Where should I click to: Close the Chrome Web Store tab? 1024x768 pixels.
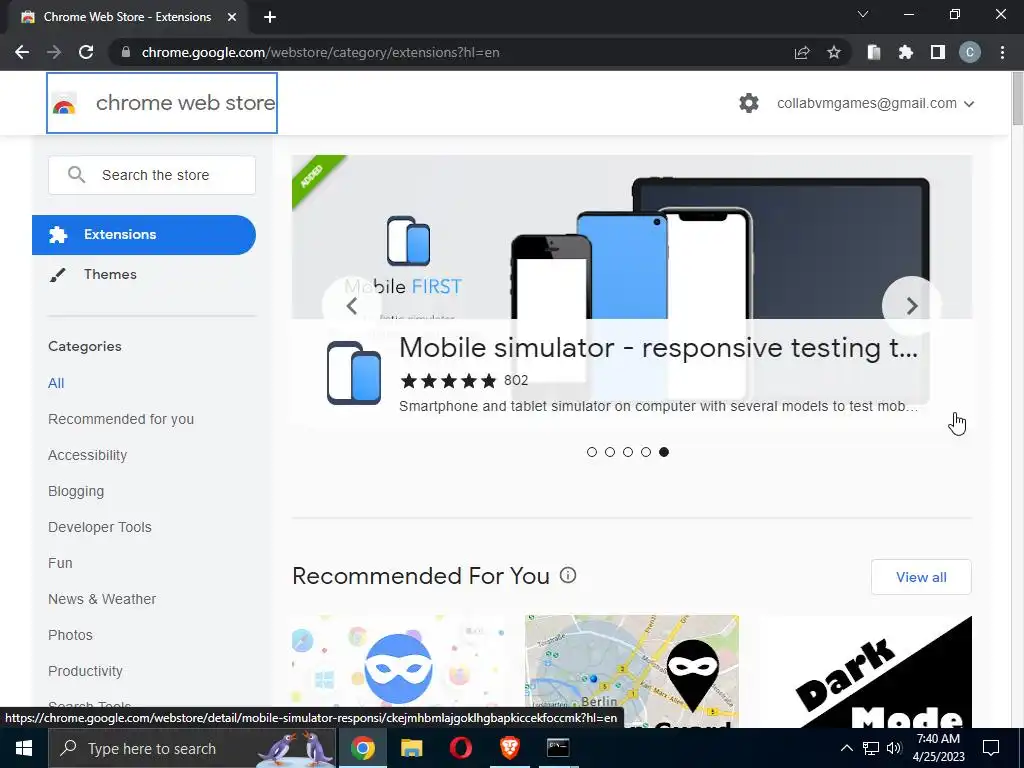(x=232, y=17)
